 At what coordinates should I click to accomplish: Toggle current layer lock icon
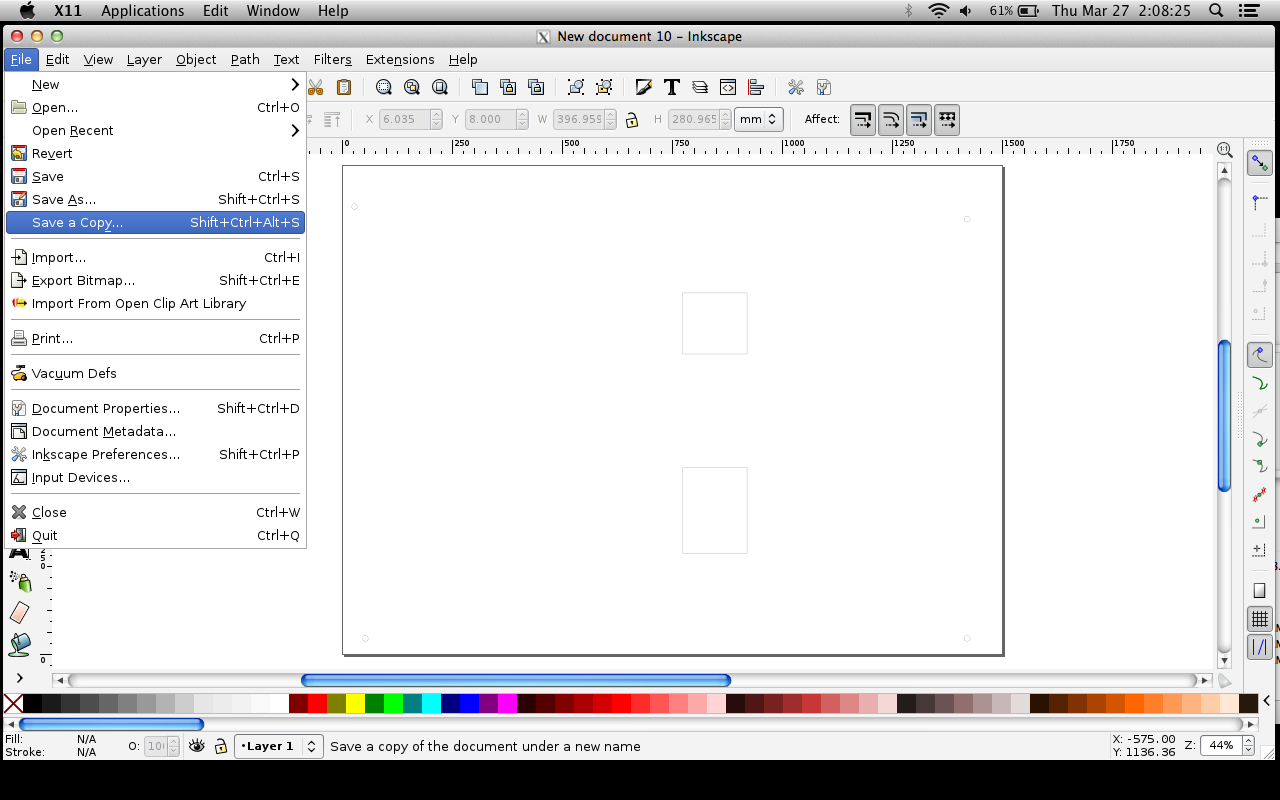pyautogui.click(x=221, y=746)
